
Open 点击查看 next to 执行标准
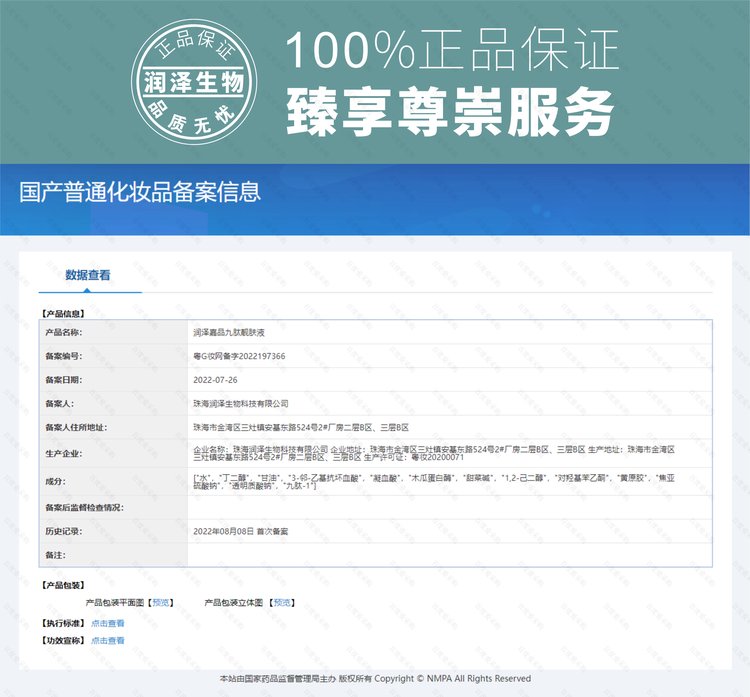[x=108, y=623]
